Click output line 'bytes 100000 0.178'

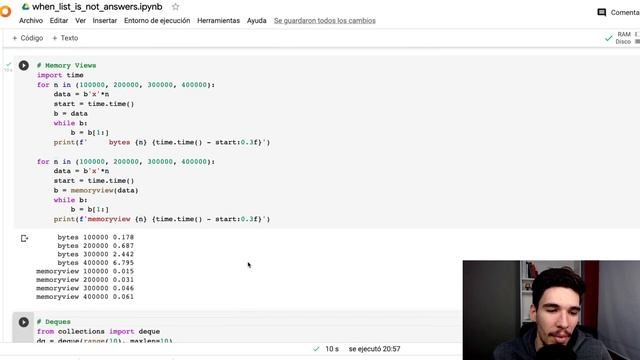tap(96, 237)
